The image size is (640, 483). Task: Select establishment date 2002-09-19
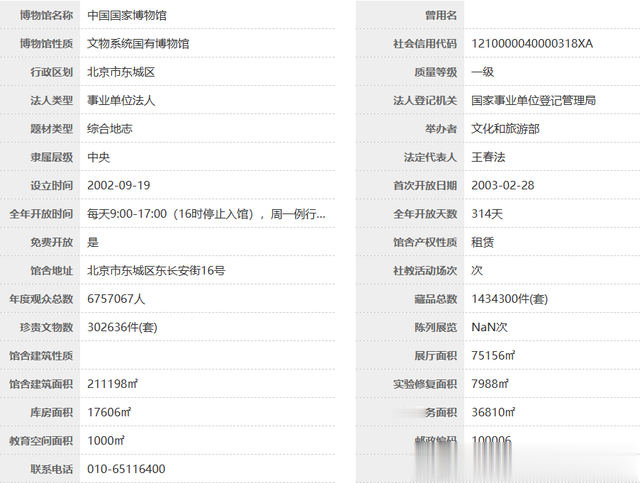(x=119, y=185)
